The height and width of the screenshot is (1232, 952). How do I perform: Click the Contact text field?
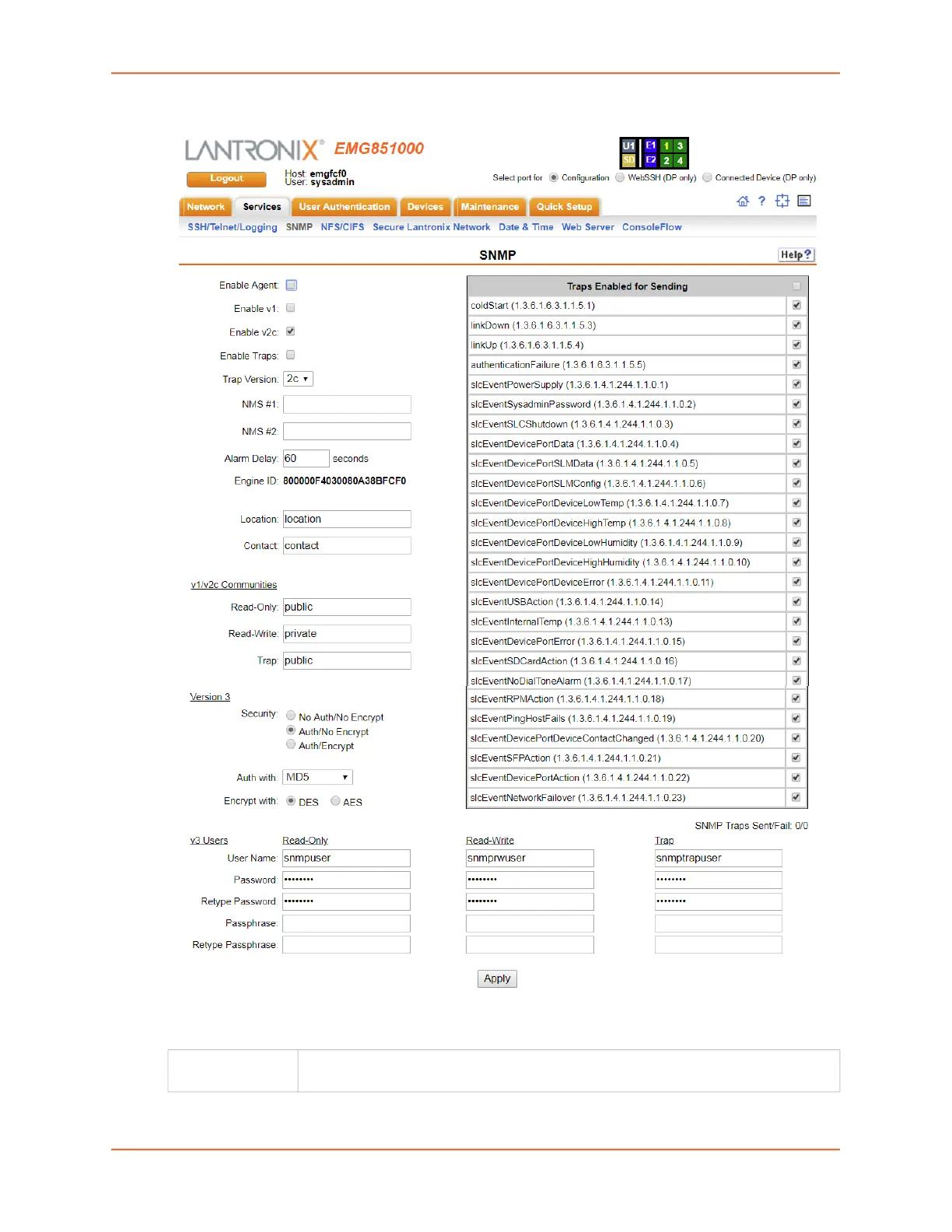click(x=347, y=545)
